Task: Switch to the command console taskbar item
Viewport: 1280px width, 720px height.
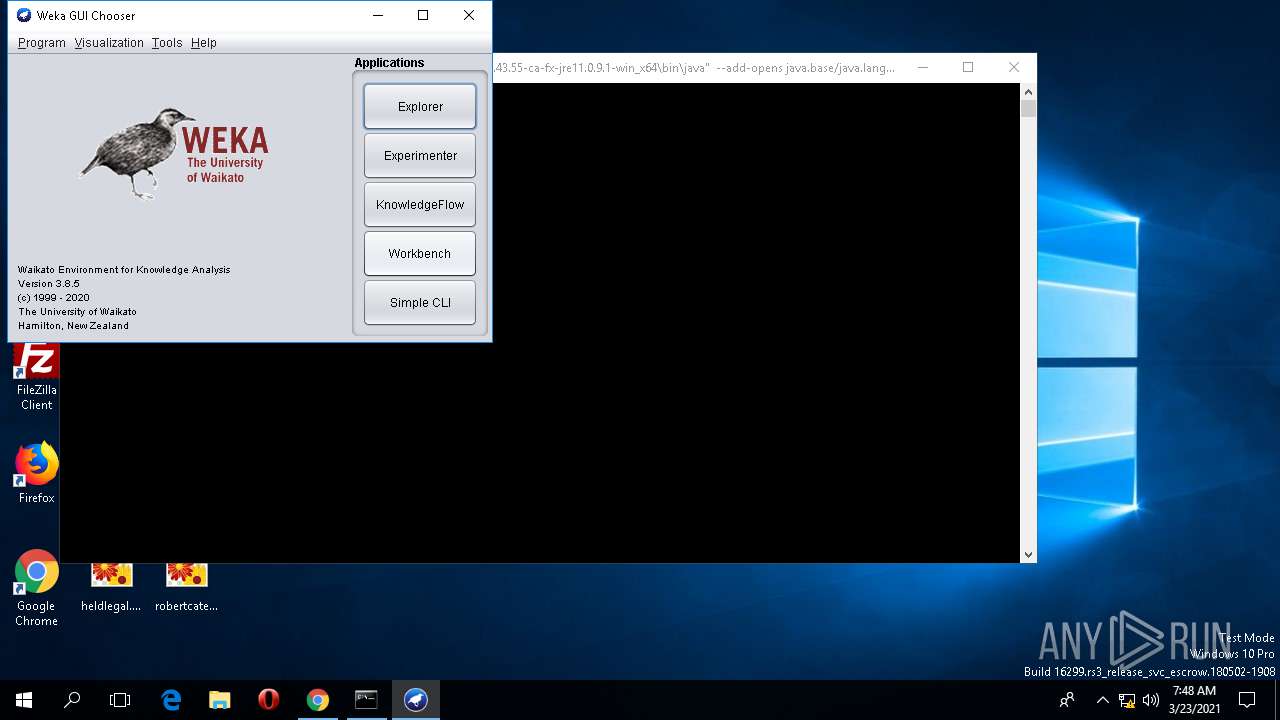Action: (x=366, y=700)
